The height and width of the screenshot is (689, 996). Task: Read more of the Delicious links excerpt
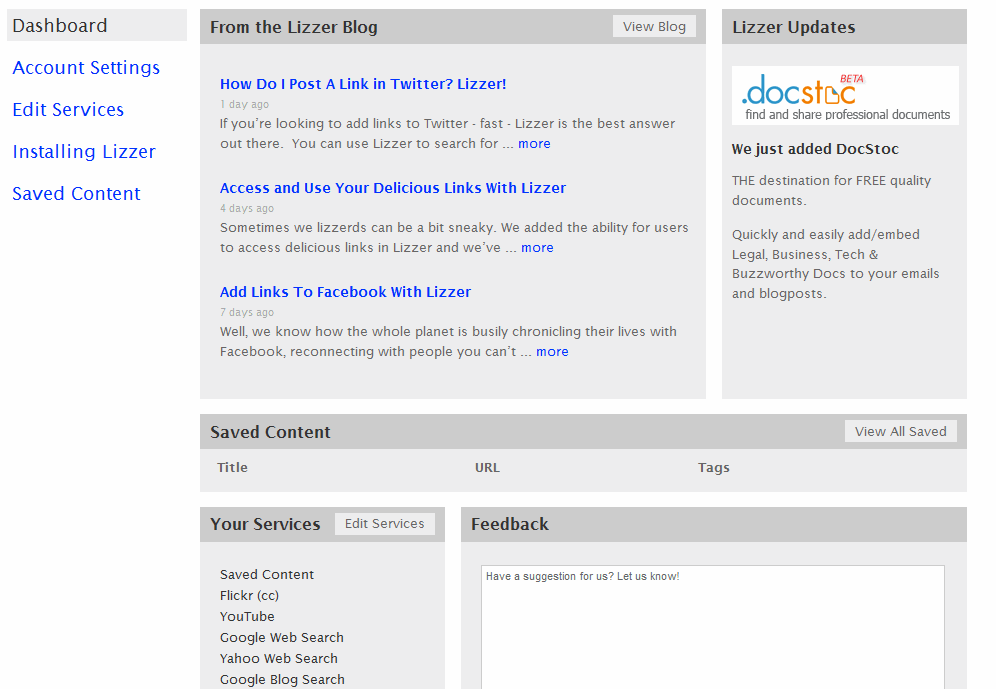(537, 248)
